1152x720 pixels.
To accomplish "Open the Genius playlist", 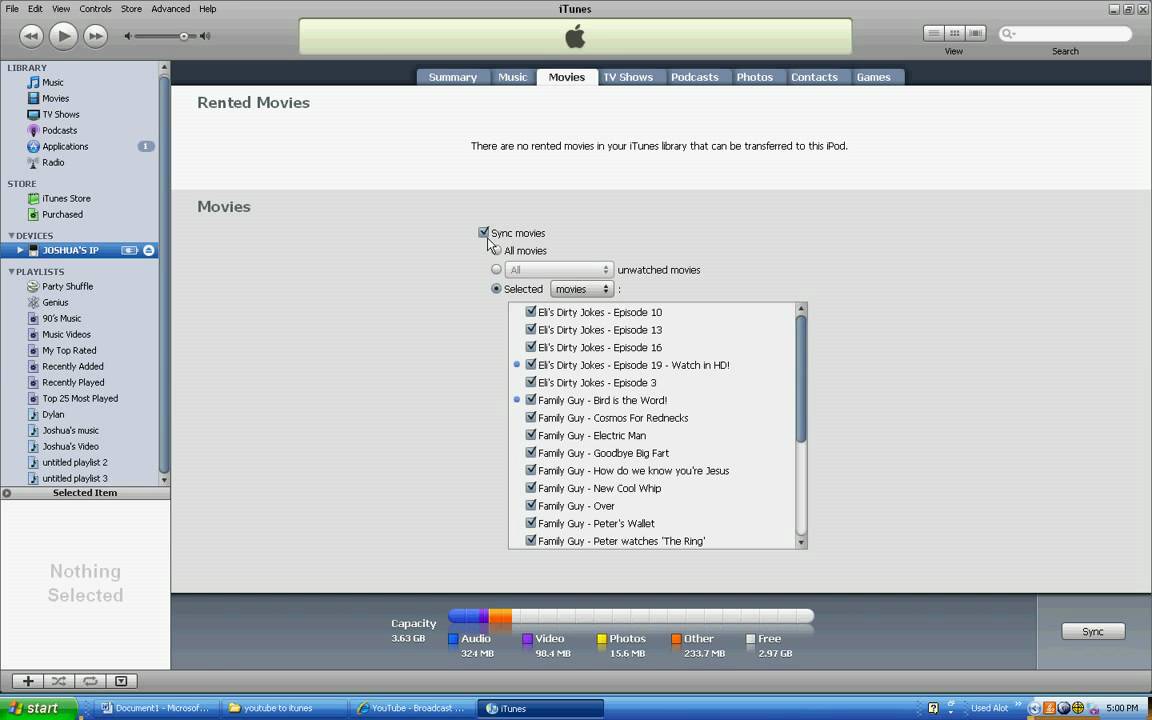I will click(54, 303).
